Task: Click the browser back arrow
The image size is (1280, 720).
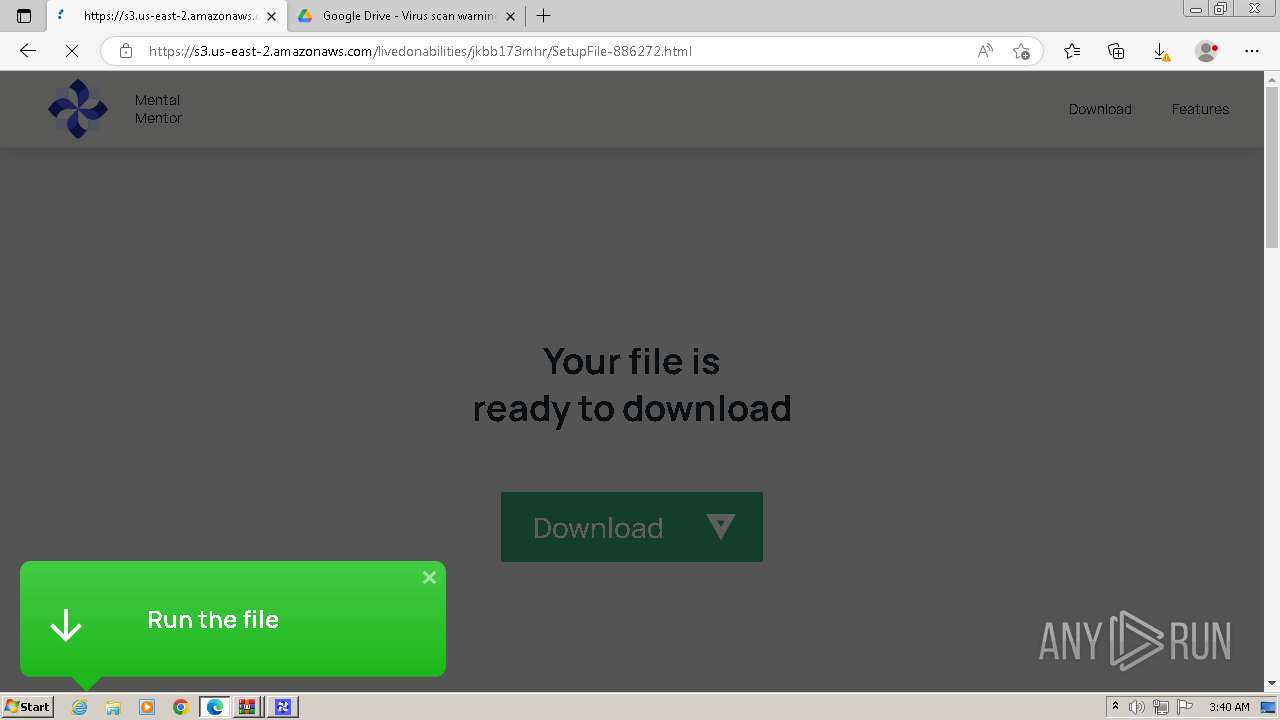Action: 28,51
